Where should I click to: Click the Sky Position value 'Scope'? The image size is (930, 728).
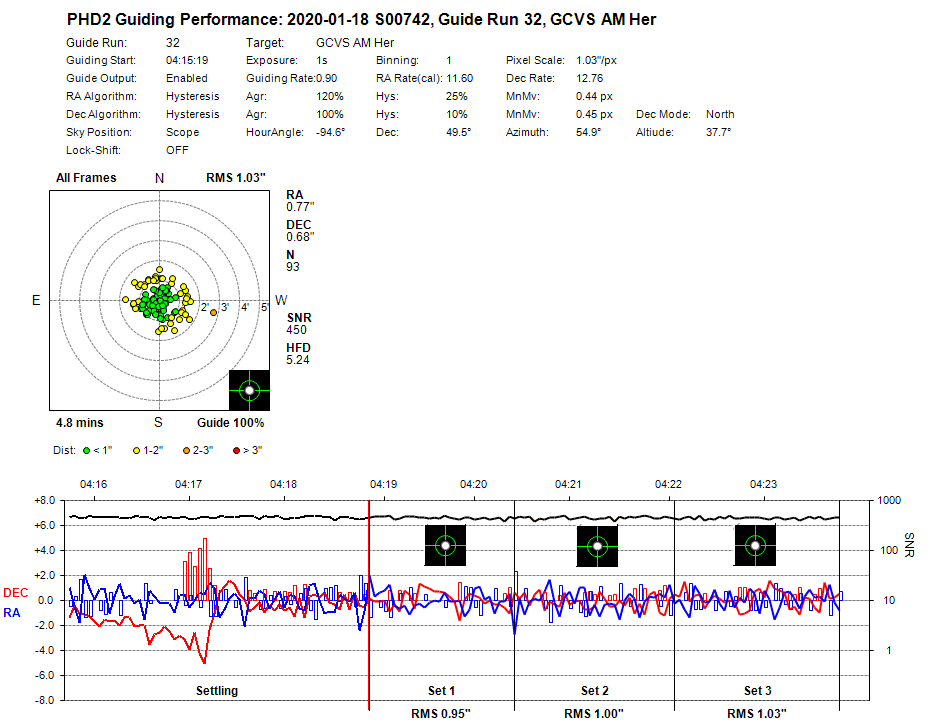pyautogui.click(x=182, y=132)
